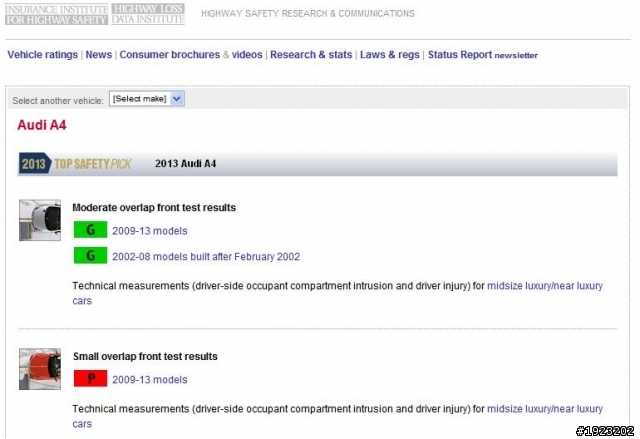Click Small overlap front test results heading
The width and height of the screenshot is (640, 439).
145,356
